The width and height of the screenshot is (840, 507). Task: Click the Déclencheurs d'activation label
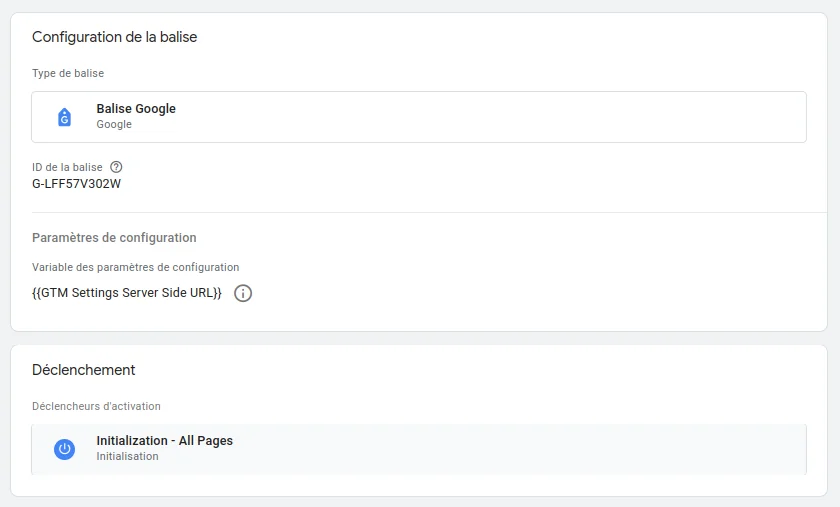tap(96, 406)
